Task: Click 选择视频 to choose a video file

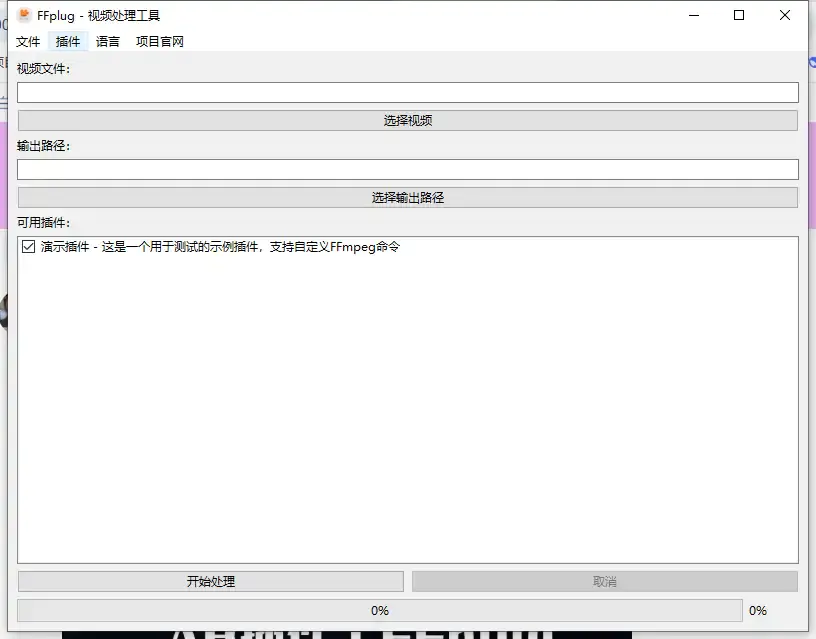Action: (407, 119)
